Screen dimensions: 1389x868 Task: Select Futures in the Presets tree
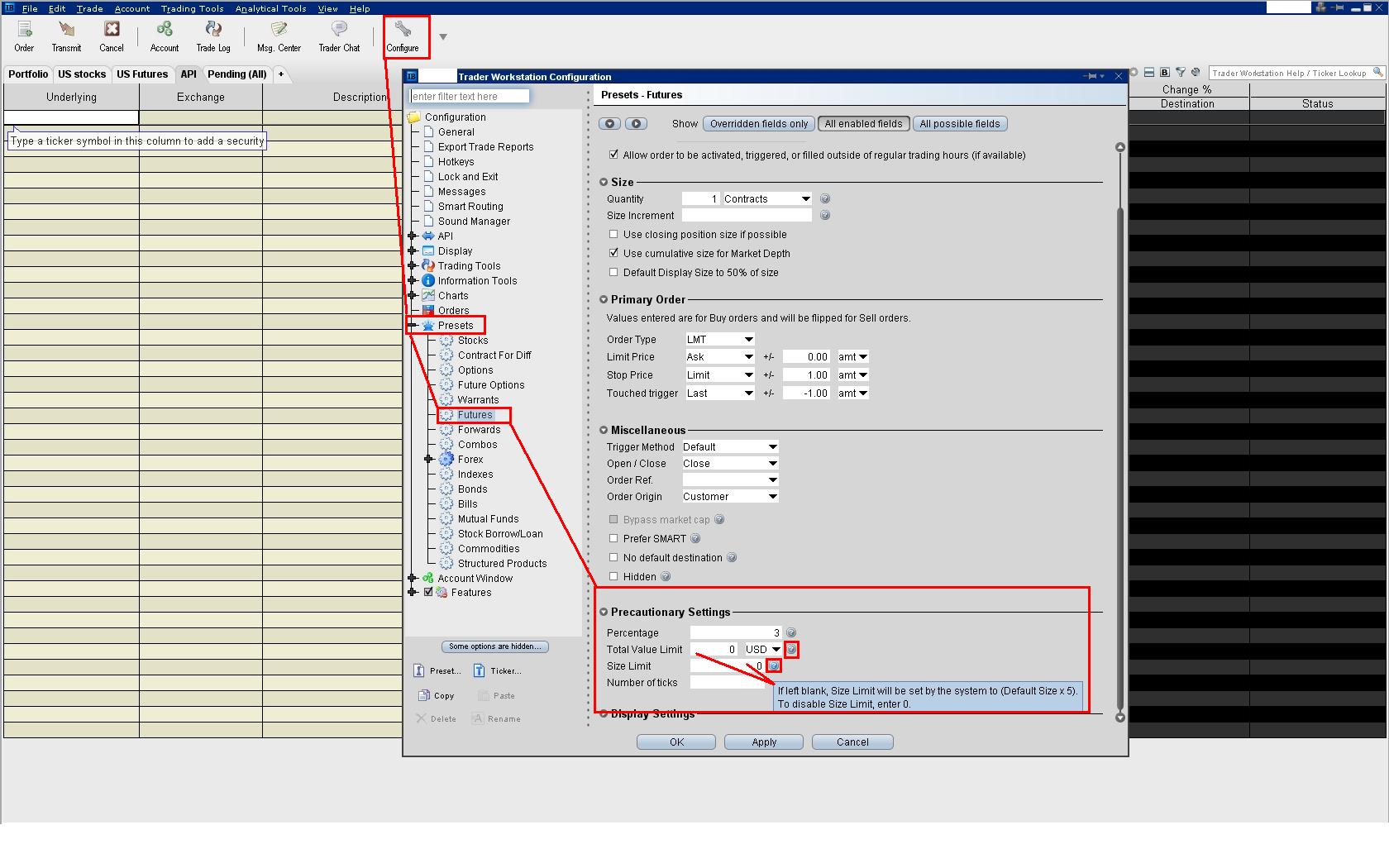click(475, 415)
